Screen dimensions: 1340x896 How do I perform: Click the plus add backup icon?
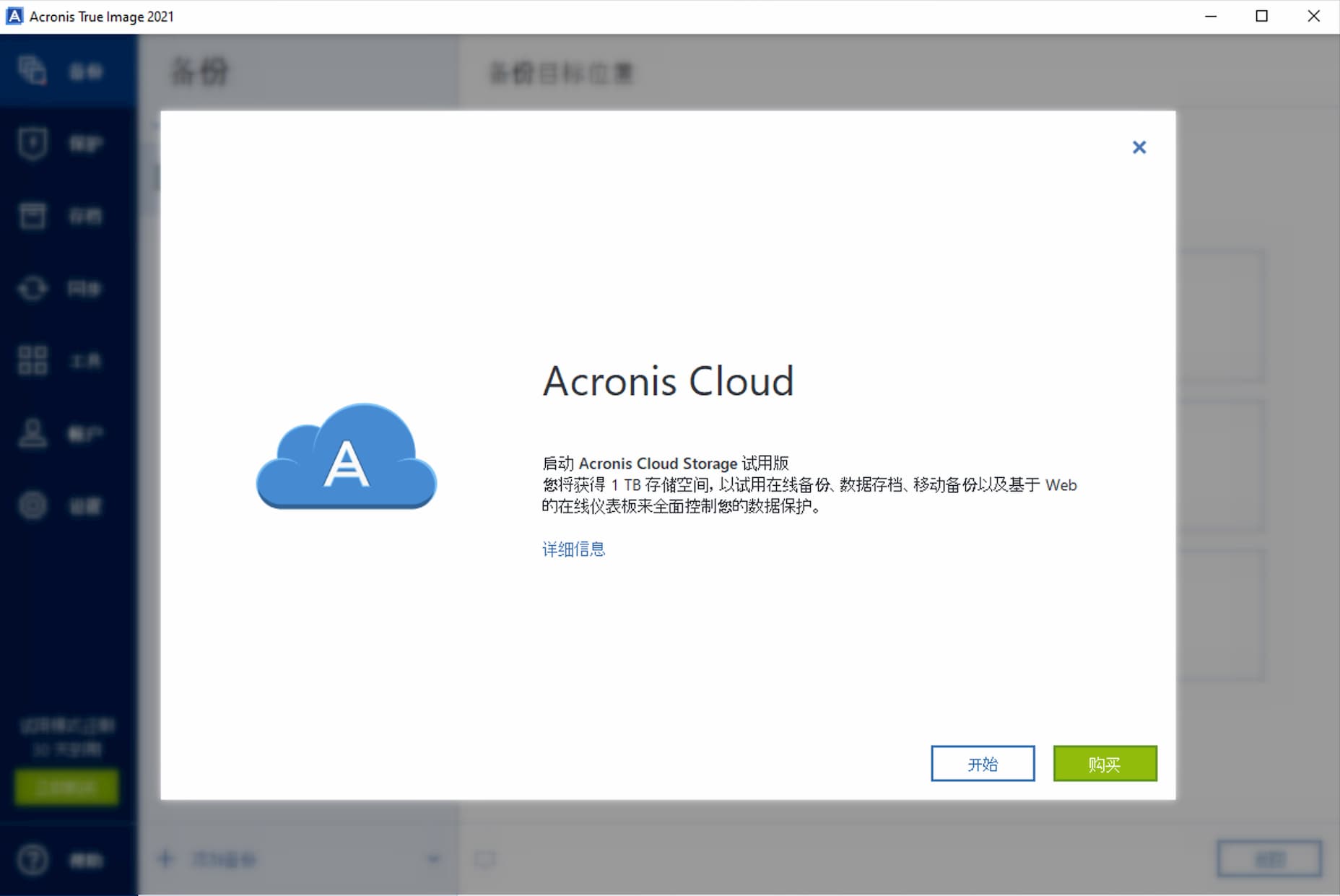coord(166,858)
